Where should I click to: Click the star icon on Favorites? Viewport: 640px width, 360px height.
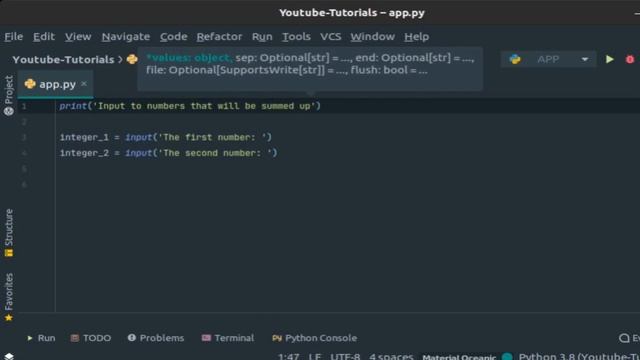click(x=9, y=318)
